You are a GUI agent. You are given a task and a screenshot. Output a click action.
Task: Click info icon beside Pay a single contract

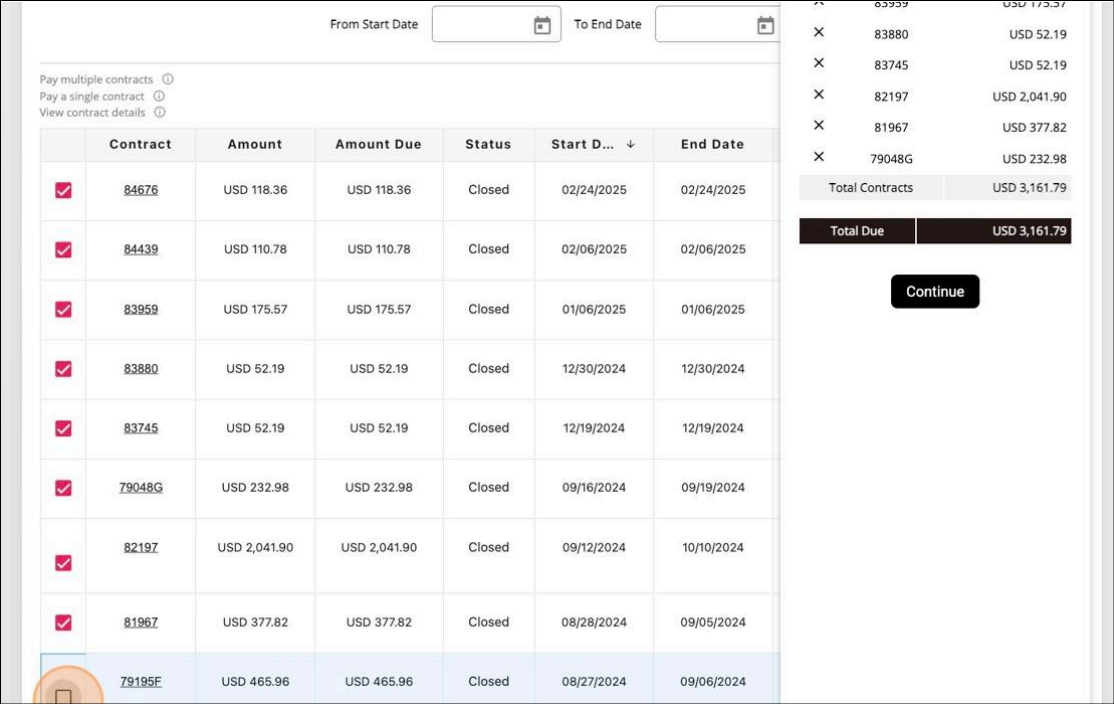click(x=159, y=96)
